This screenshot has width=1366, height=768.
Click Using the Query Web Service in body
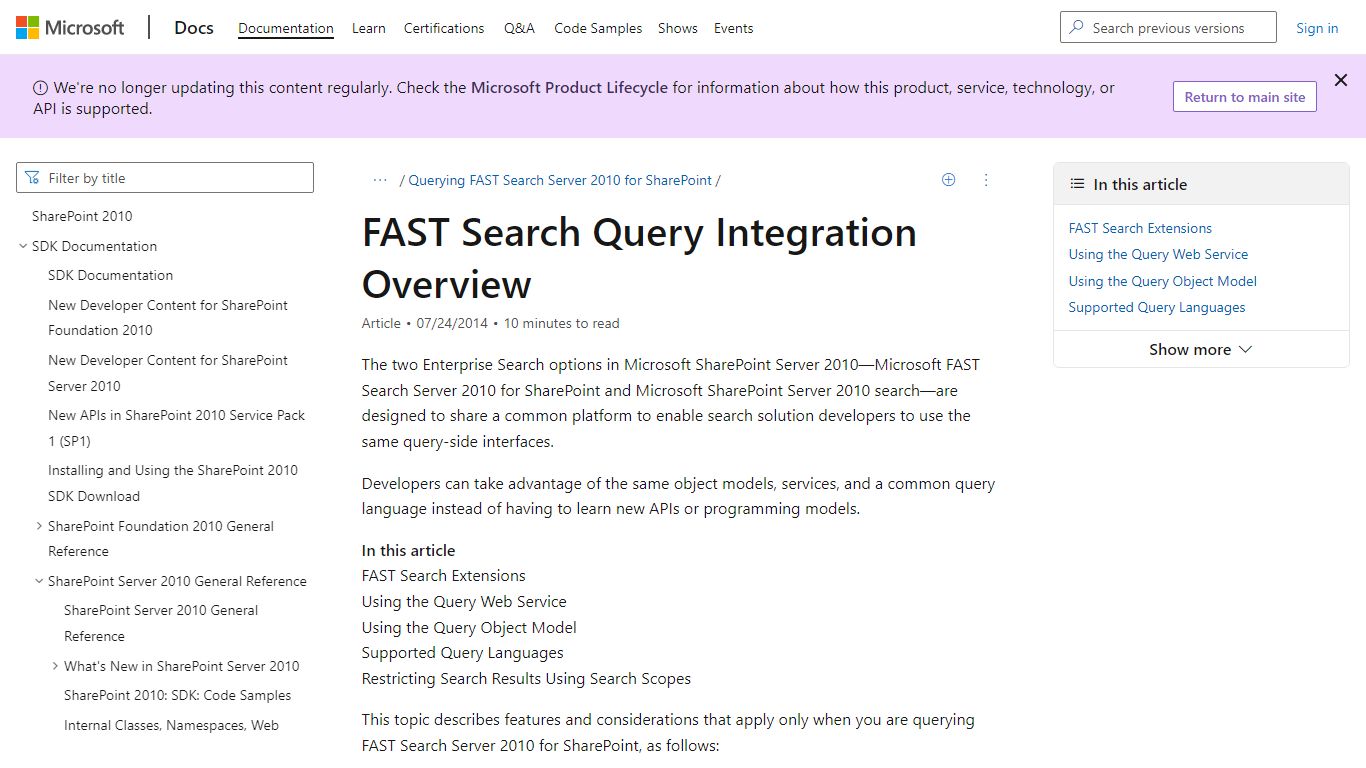pos(464,602)
